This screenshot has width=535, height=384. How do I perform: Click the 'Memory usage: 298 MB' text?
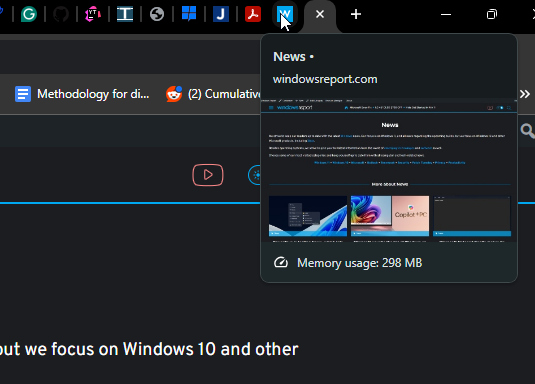point(360,263)
